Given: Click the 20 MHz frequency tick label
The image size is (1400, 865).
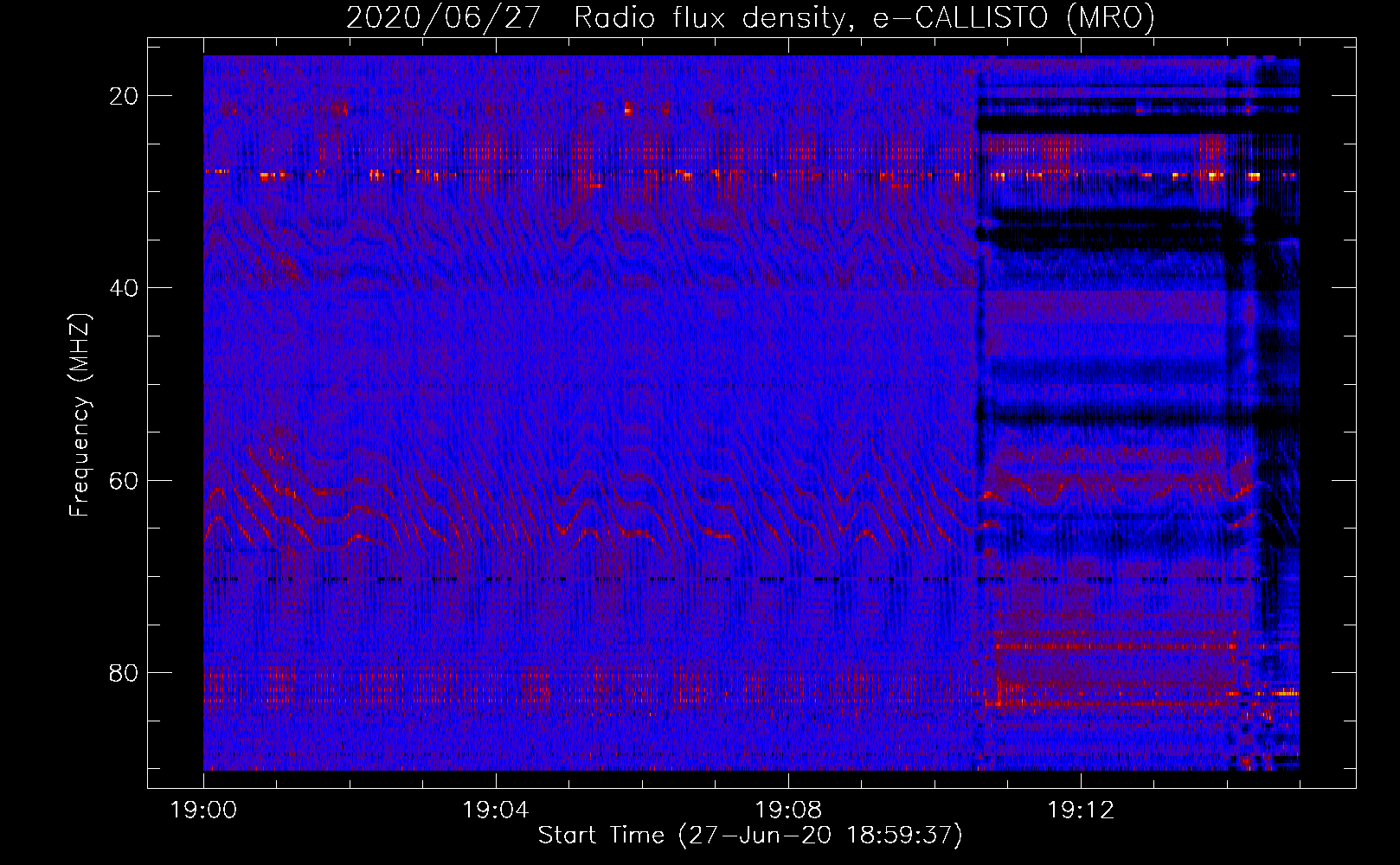Looking at the screenshot, I should [124, 96].
